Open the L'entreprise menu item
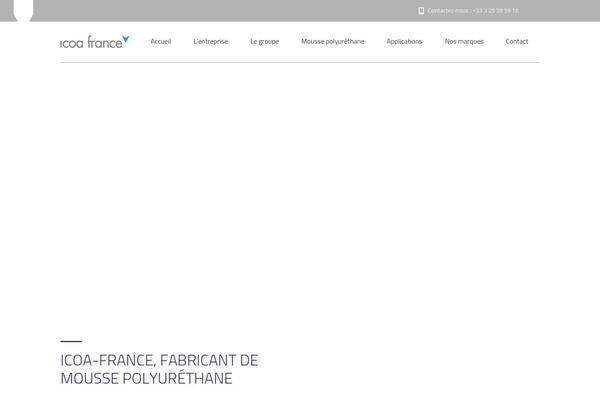The image size is (600, 400). [210, 41]
